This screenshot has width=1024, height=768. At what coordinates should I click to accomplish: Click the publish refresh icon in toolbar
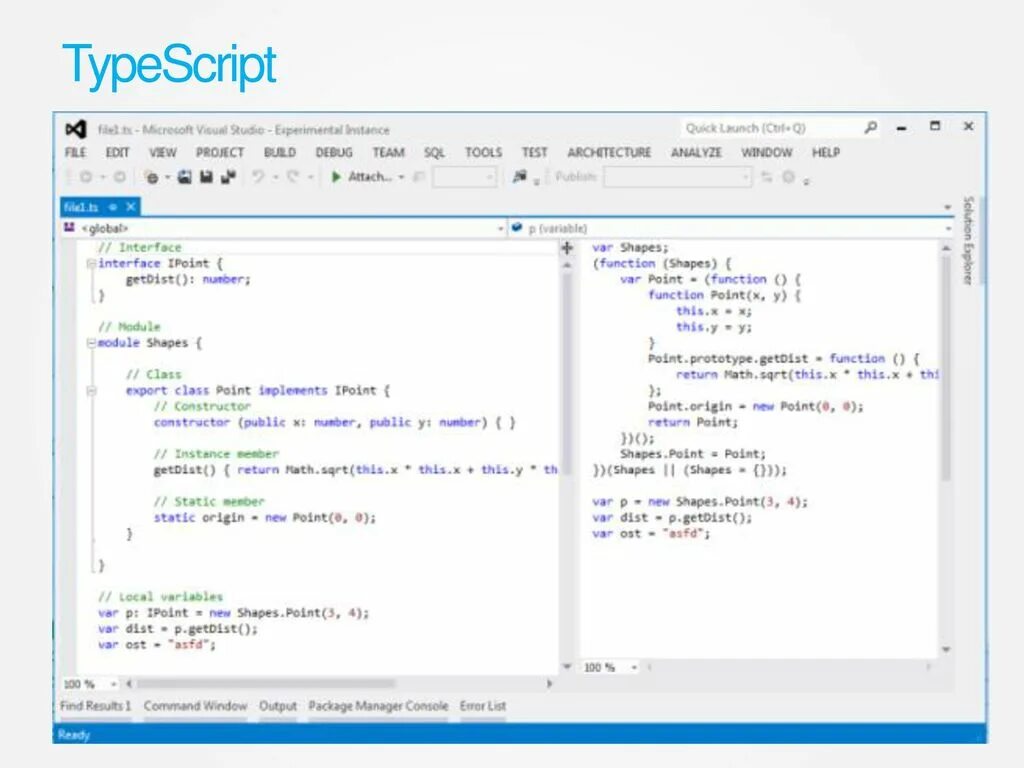pos(767,177)
